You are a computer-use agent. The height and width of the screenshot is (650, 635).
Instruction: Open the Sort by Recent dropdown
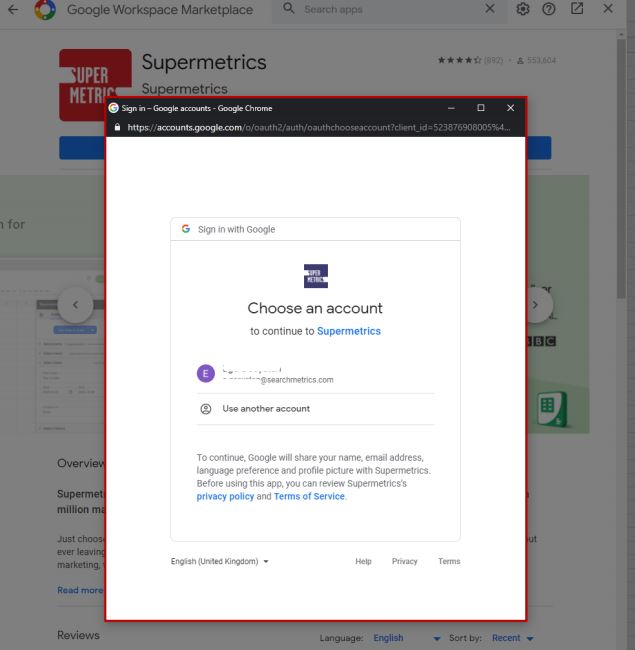coord(513,638)
